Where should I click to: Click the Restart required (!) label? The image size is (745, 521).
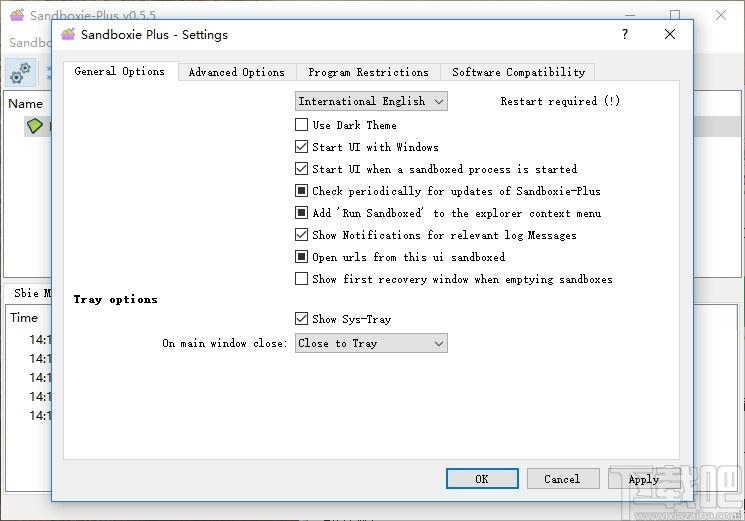(560, 101)
